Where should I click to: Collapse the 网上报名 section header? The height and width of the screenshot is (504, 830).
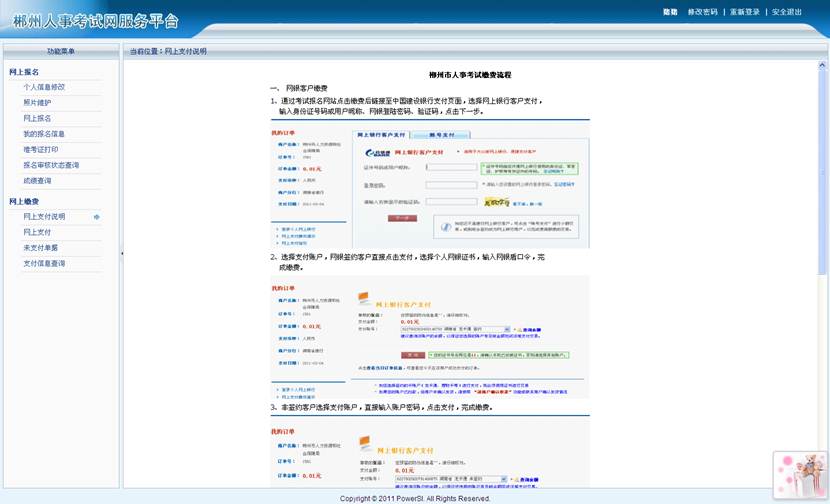24,72
